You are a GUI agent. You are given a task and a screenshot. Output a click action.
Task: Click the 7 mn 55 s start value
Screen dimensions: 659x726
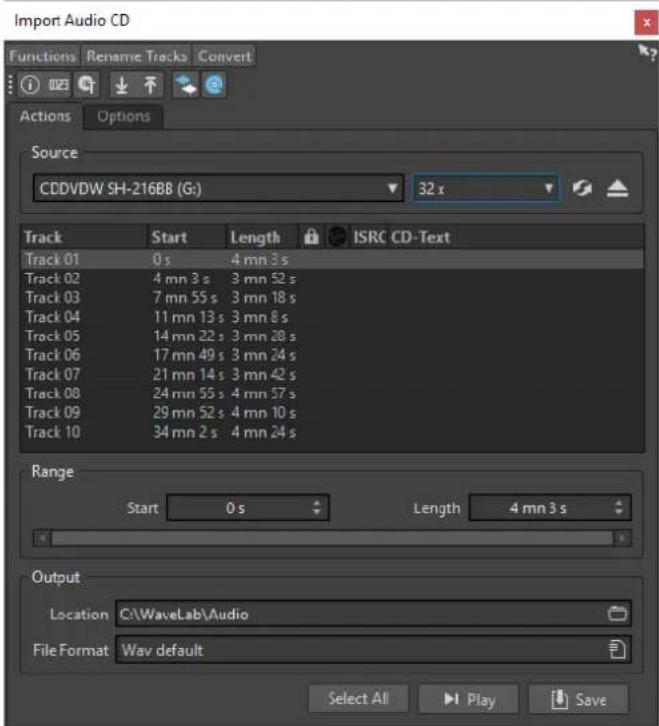[x=185, y=298]
